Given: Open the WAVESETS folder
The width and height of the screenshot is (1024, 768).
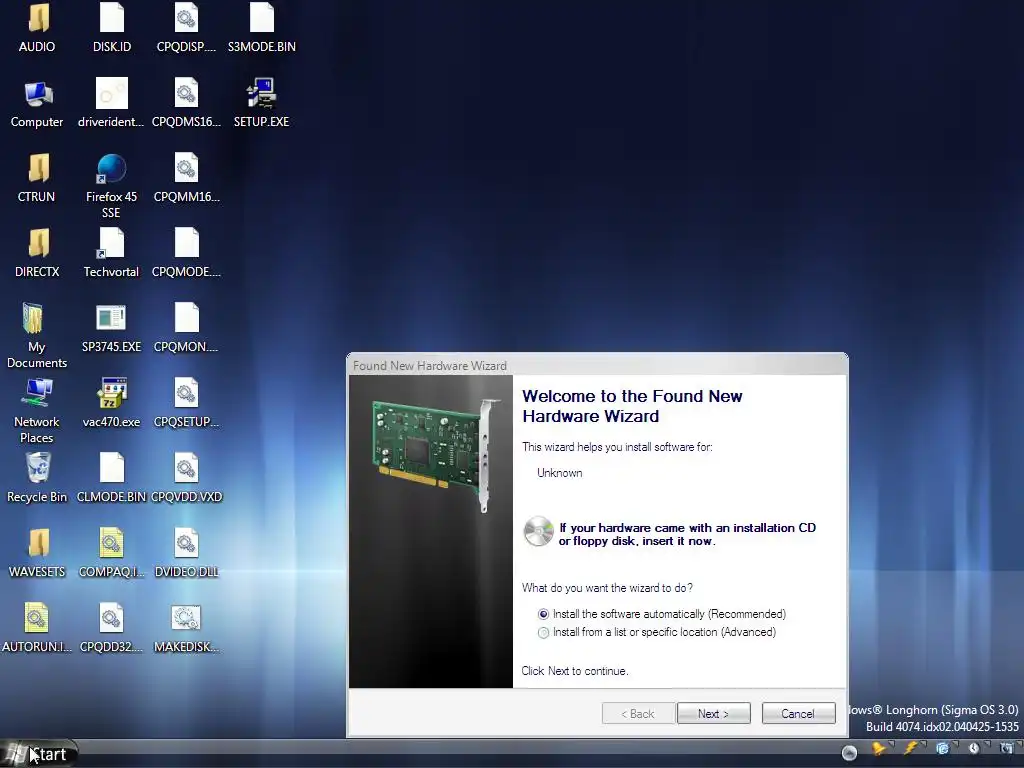Looking at the screenshot, I should tap(37, 544).
